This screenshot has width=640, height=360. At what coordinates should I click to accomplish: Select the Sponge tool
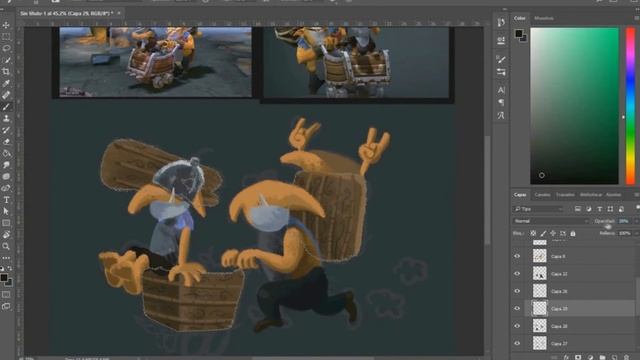pos(6,176)
